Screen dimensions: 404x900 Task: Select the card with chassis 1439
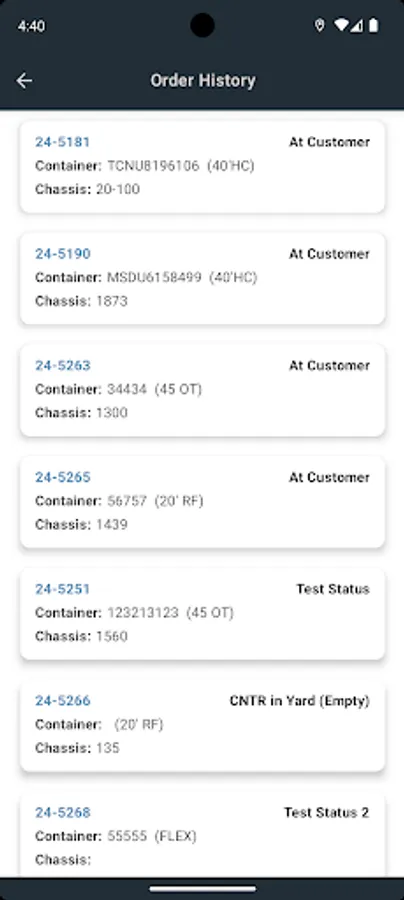[x=203, y=502]
